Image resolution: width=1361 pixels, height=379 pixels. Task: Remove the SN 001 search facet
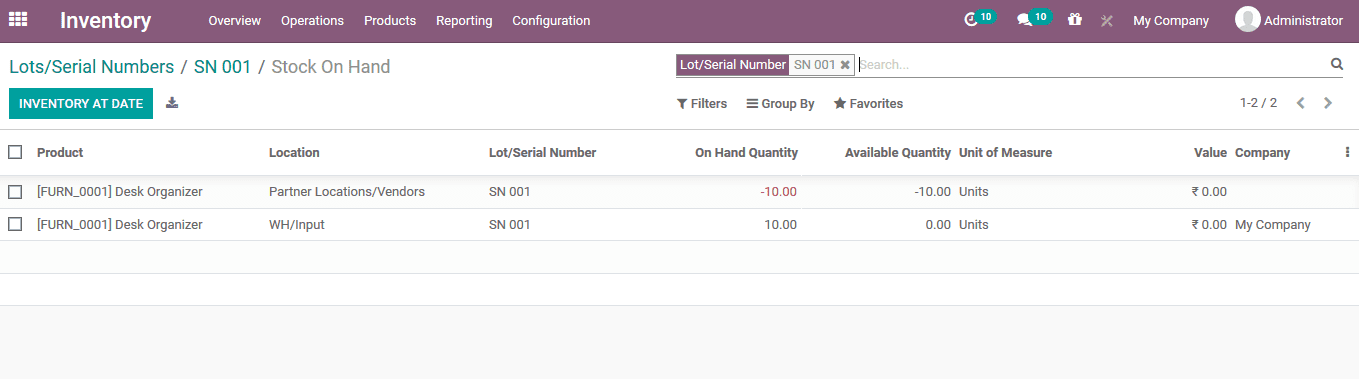[x=845, y=65]
